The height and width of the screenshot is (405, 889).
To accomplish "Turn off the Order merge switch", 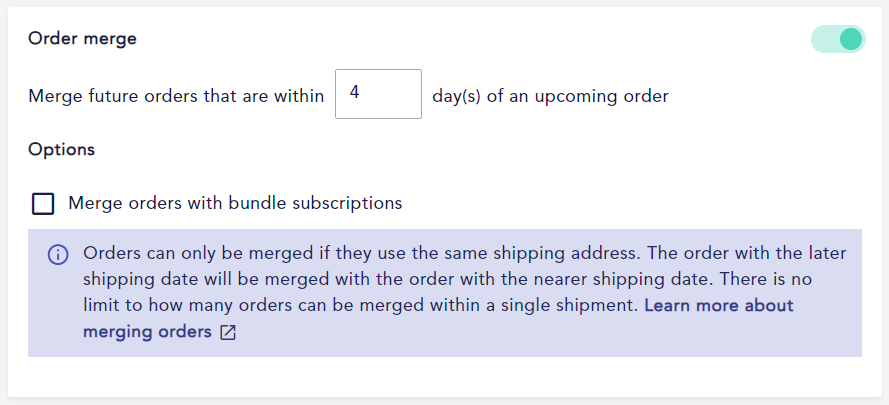I will click(838, 39).
